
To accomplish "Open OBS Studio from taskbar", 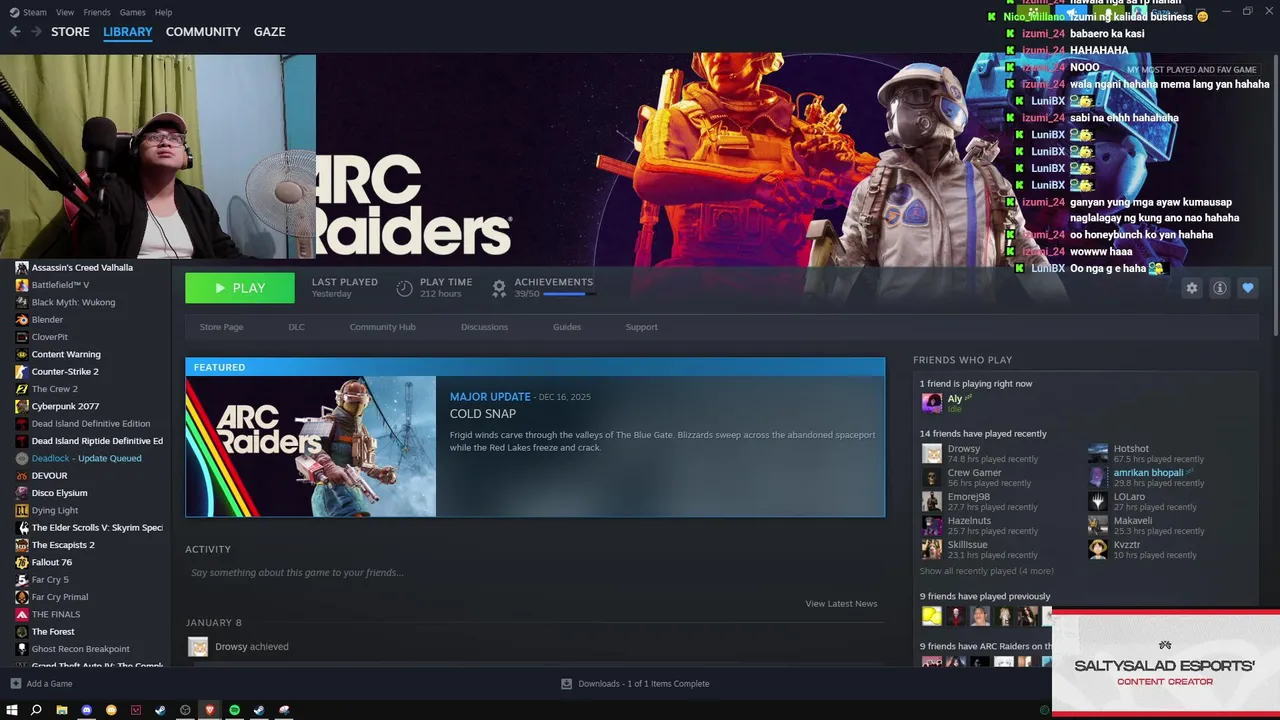I will coord(185,710).
